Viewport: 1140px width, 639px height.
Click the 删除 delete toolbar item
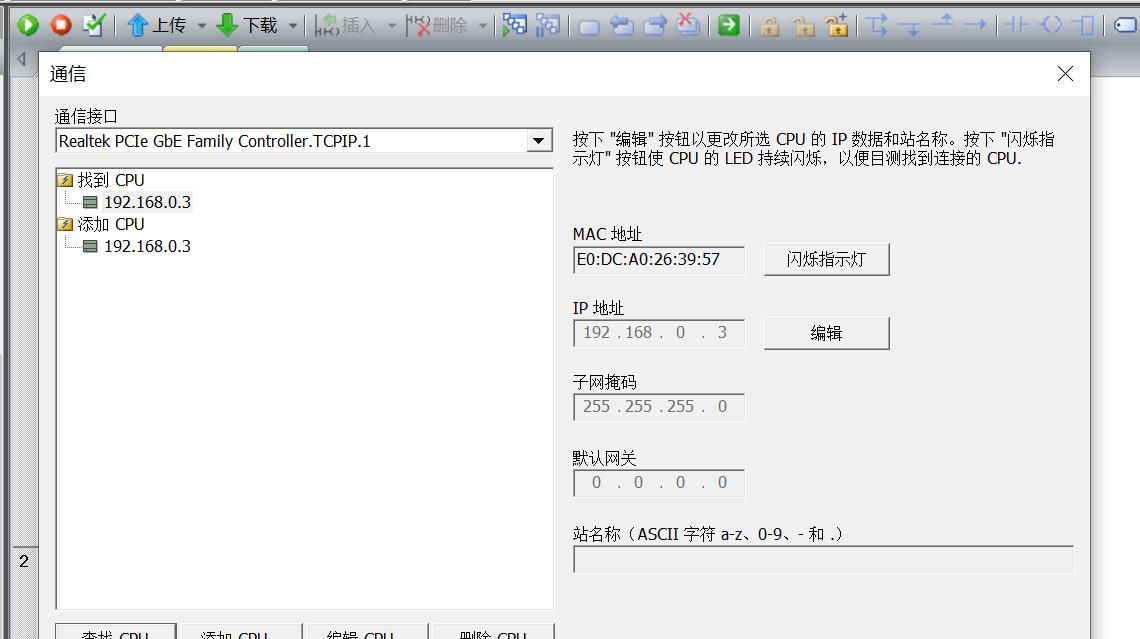click(x=438, y=24)
